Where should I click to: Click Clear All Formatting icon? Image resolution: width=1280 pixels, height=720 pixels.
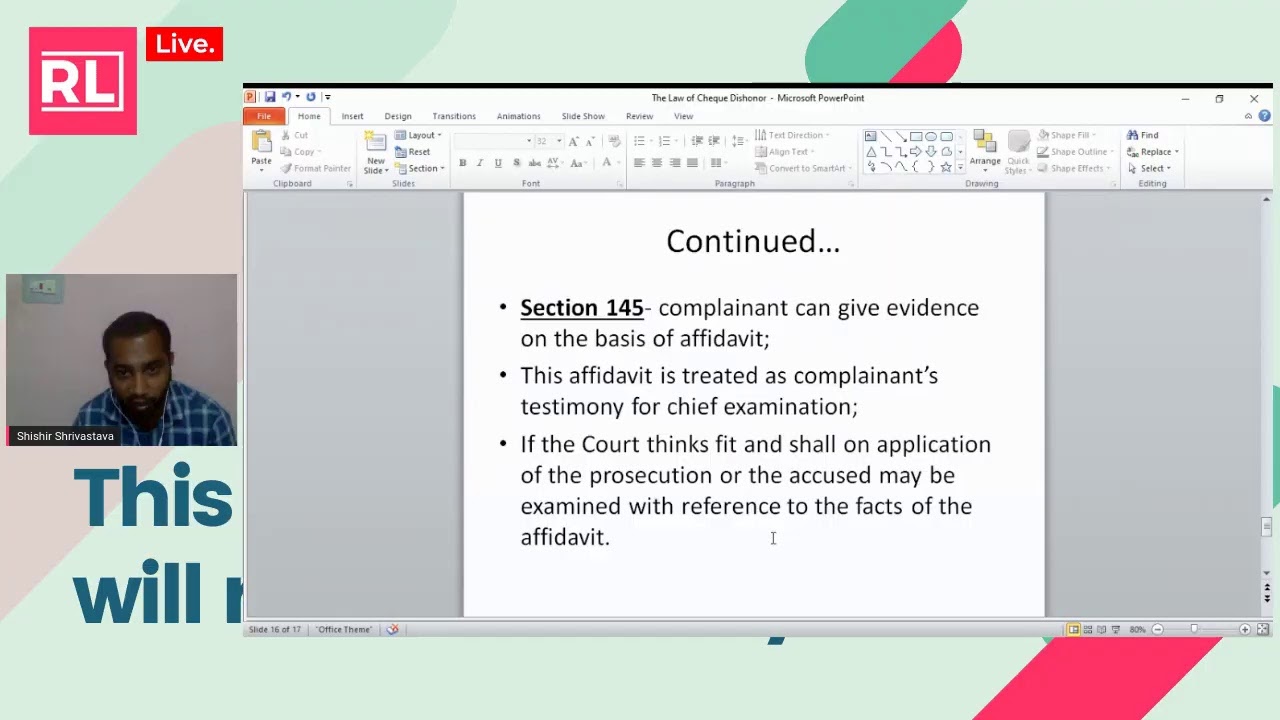pos(614,141)
